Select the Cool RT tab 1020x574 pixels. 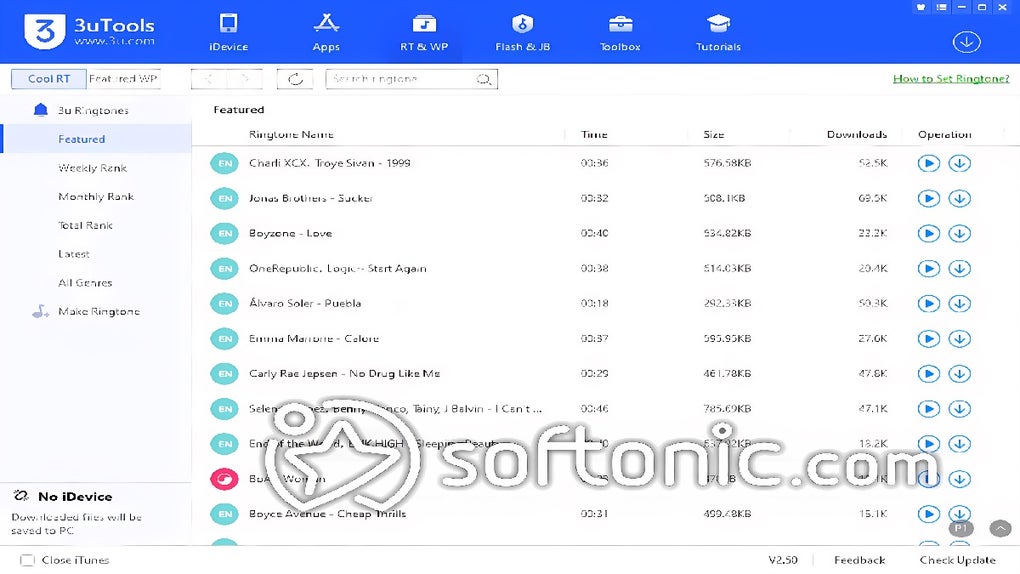coord(49,79)
